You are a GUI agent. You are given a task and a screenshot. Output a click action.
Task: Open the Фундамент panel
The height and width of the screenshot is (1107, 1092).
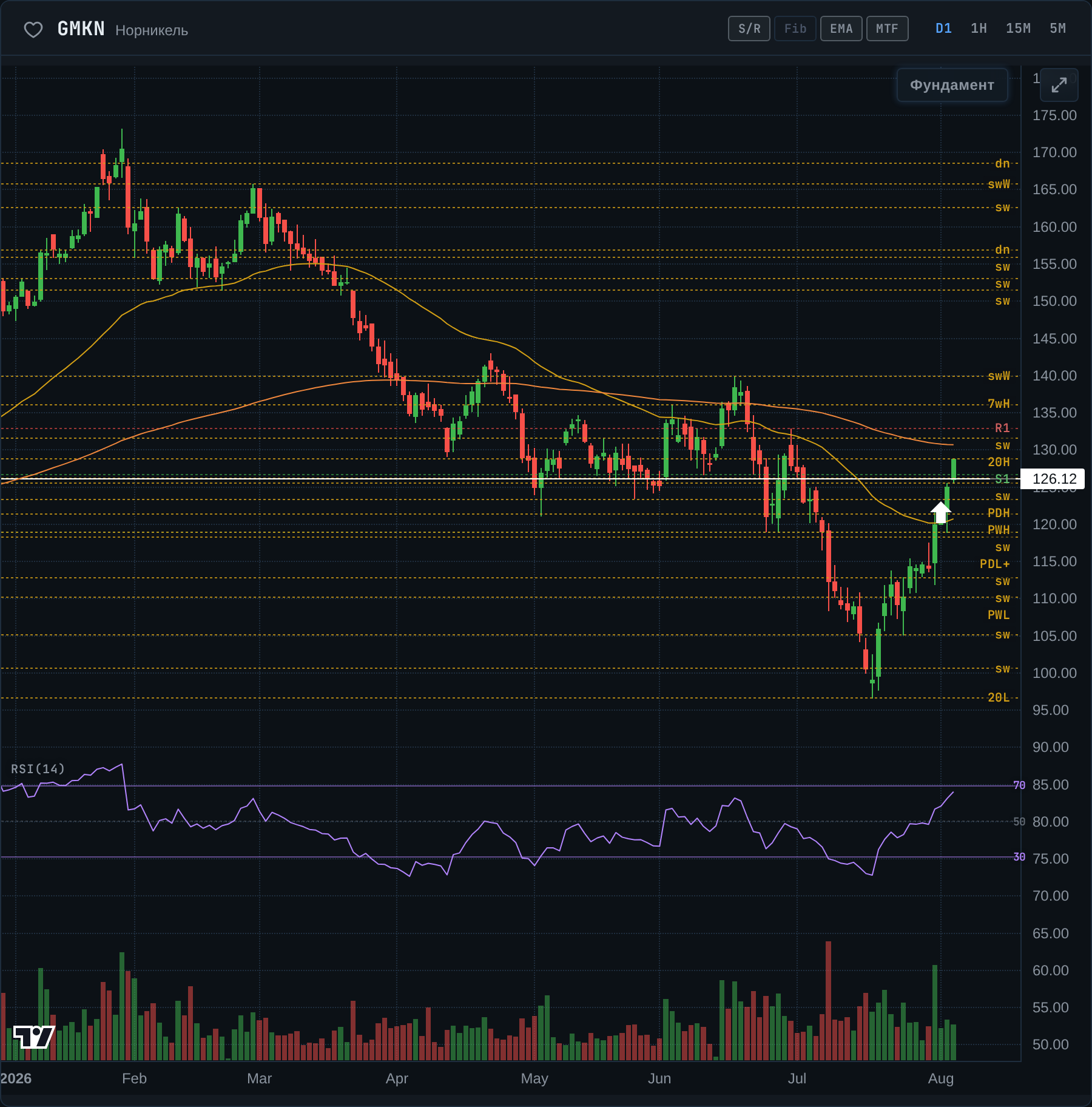tap(952, 85)
